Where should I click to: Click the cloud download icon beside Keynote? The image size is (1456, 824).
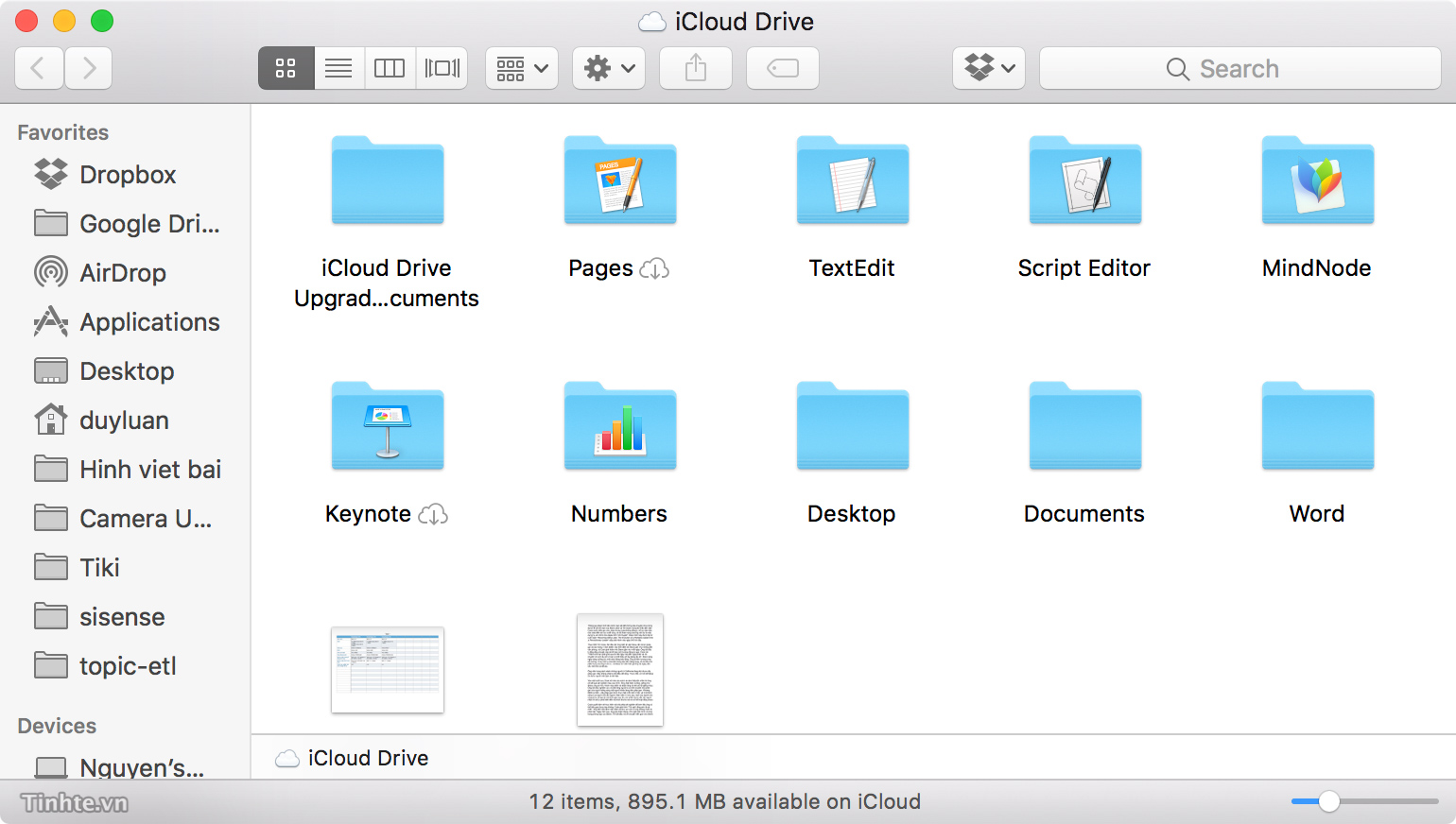pyautogui.click(x=433, y=515)
